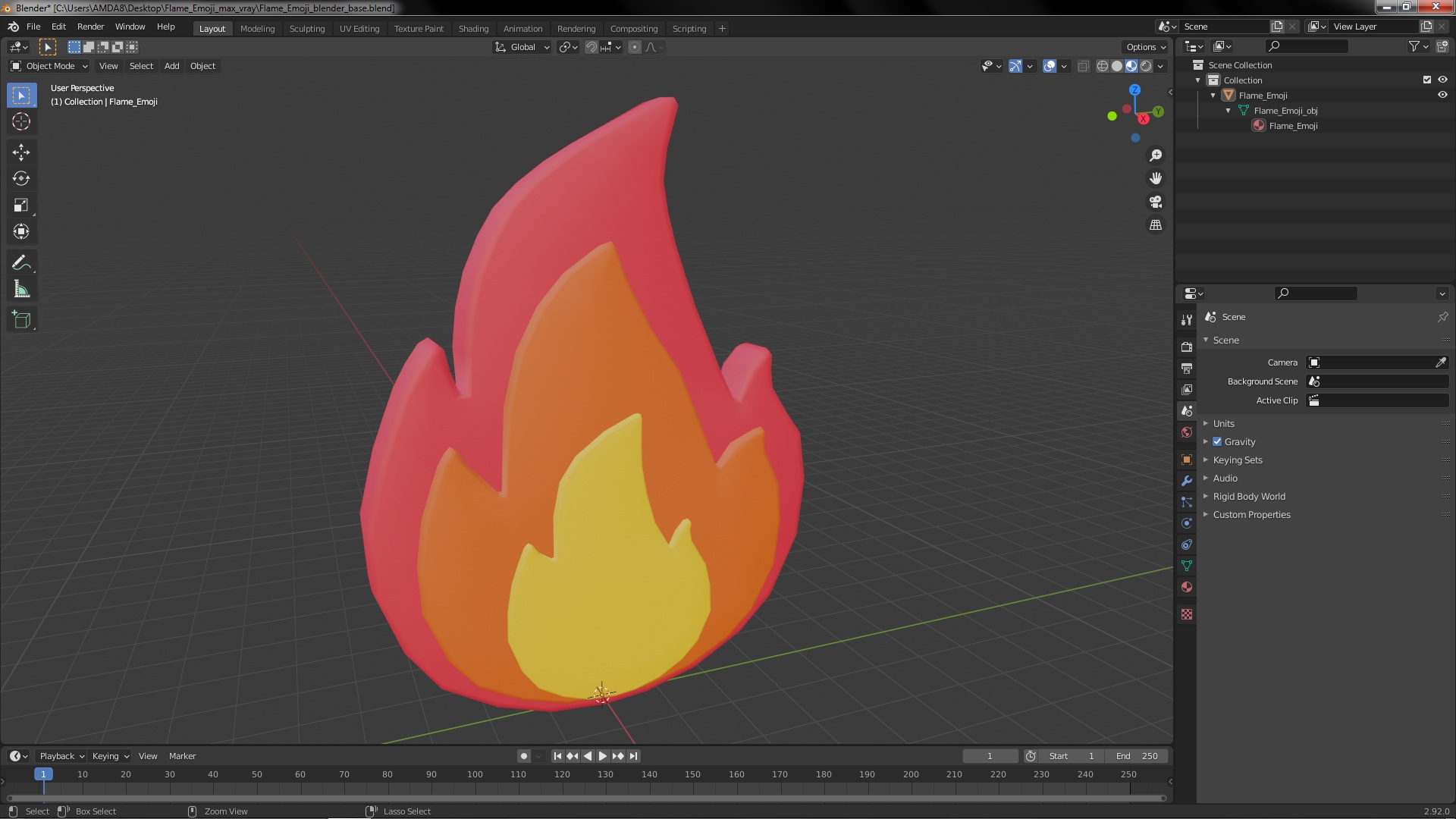The image size is (1456, 819).
Task: Hide the Collection using its eye icon
Action: 1442,80
